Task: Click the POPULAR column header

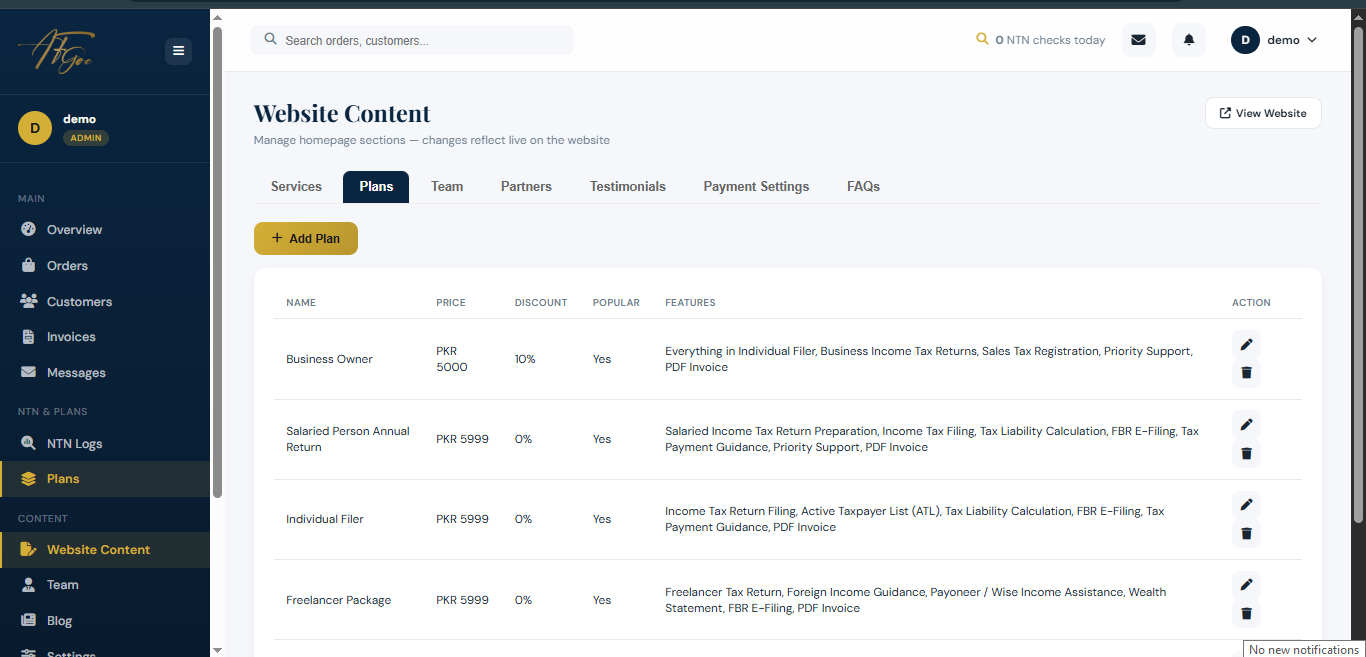Action: (616, 303)
